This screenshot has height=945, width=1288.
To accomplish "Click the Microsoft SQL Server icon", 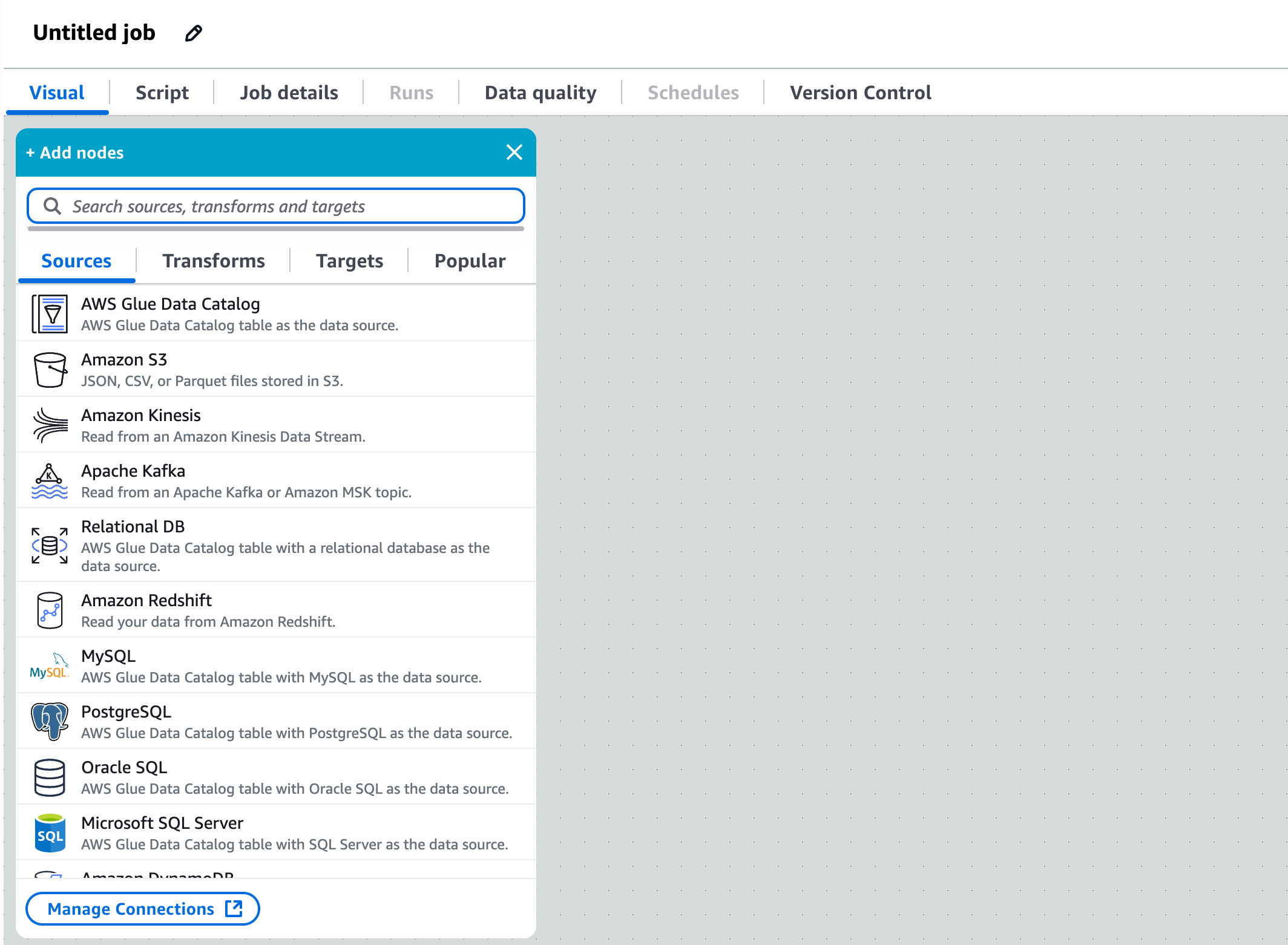I will click(x=50, y=833).
